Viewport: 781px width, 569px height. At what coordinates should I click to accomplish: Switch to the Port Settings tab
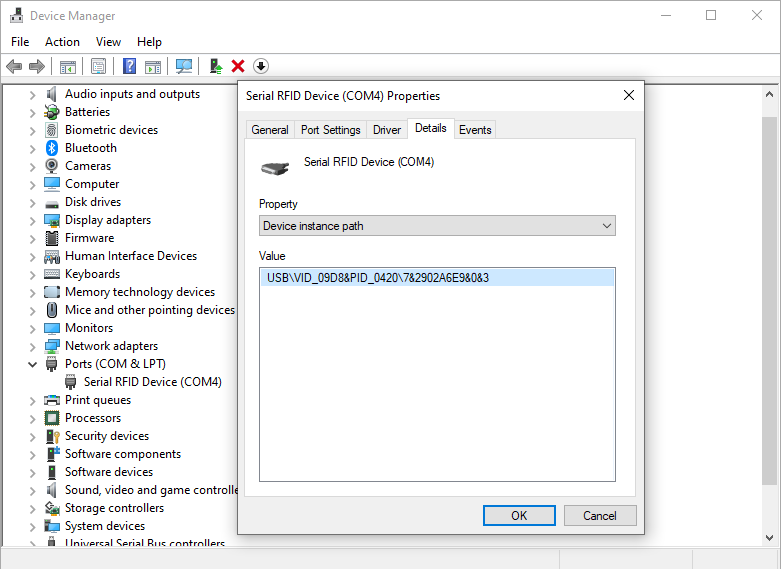330,130
